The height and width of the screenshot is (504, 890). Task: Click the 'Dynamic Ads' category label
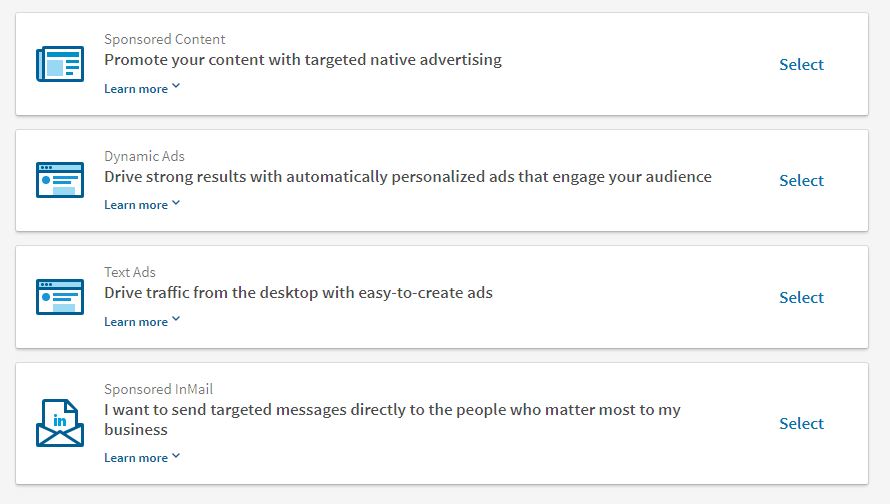pyautogui.click(x=144, y=156)
